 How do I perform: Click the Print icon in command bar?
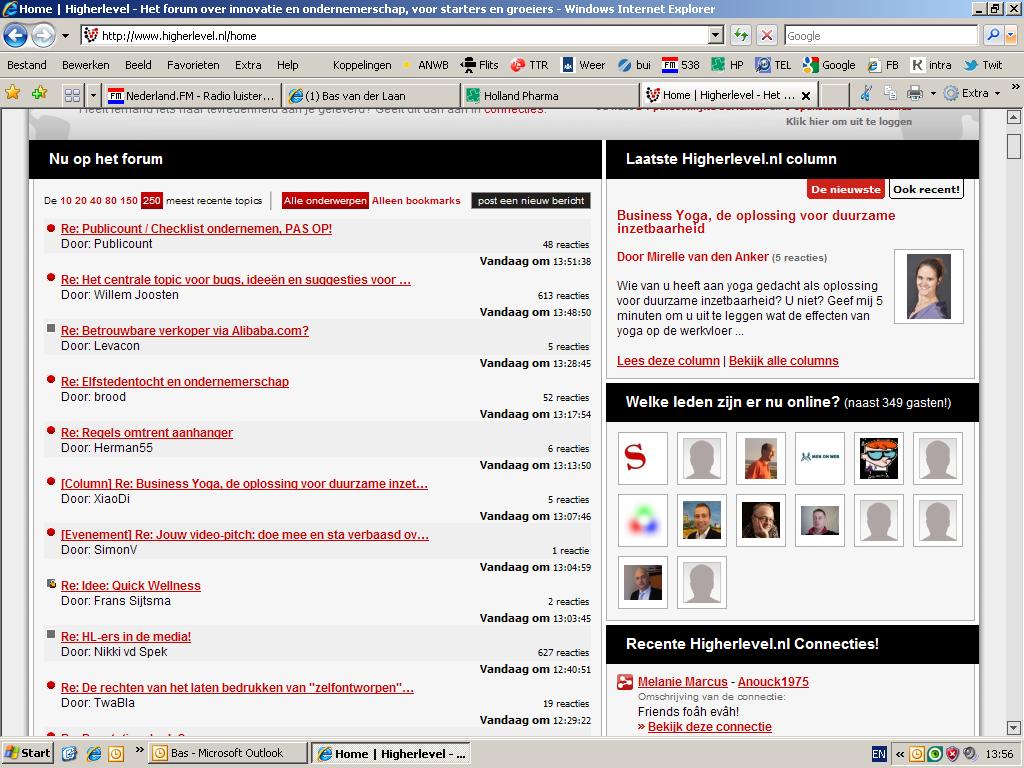(x=914, y=93)
